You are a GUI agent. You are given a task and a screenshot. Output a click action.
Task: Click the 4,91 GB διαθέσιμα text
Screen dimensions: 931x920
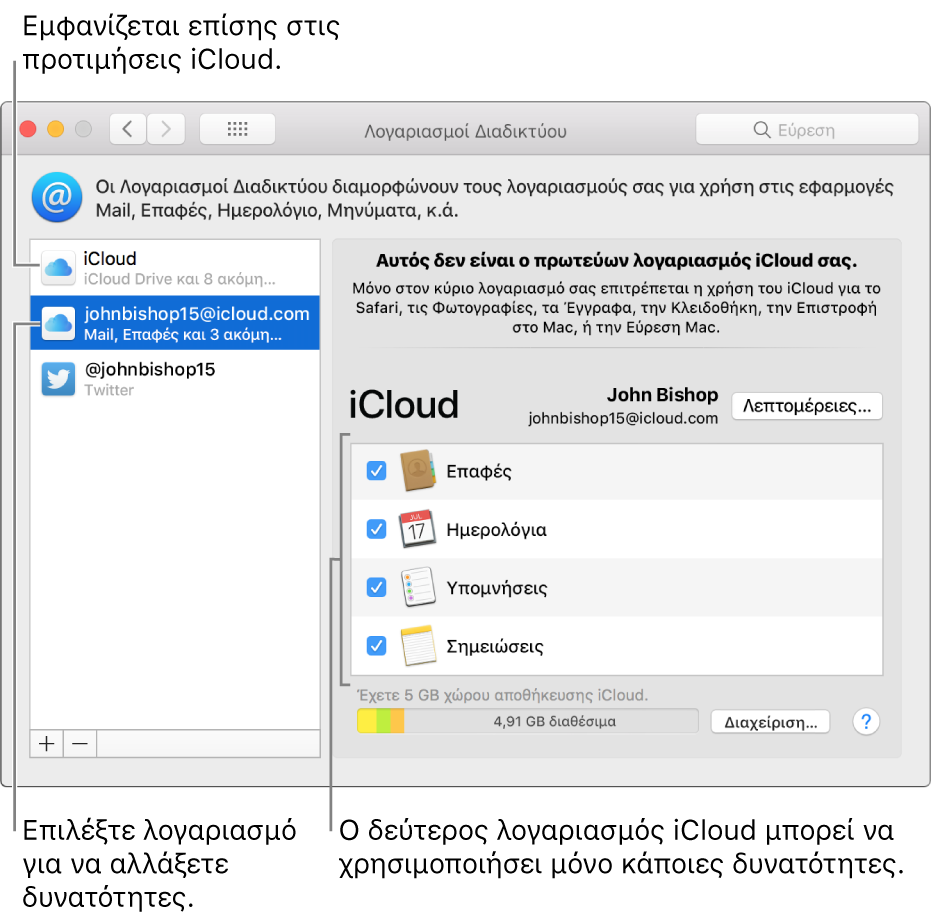click(x=555, y=722)
